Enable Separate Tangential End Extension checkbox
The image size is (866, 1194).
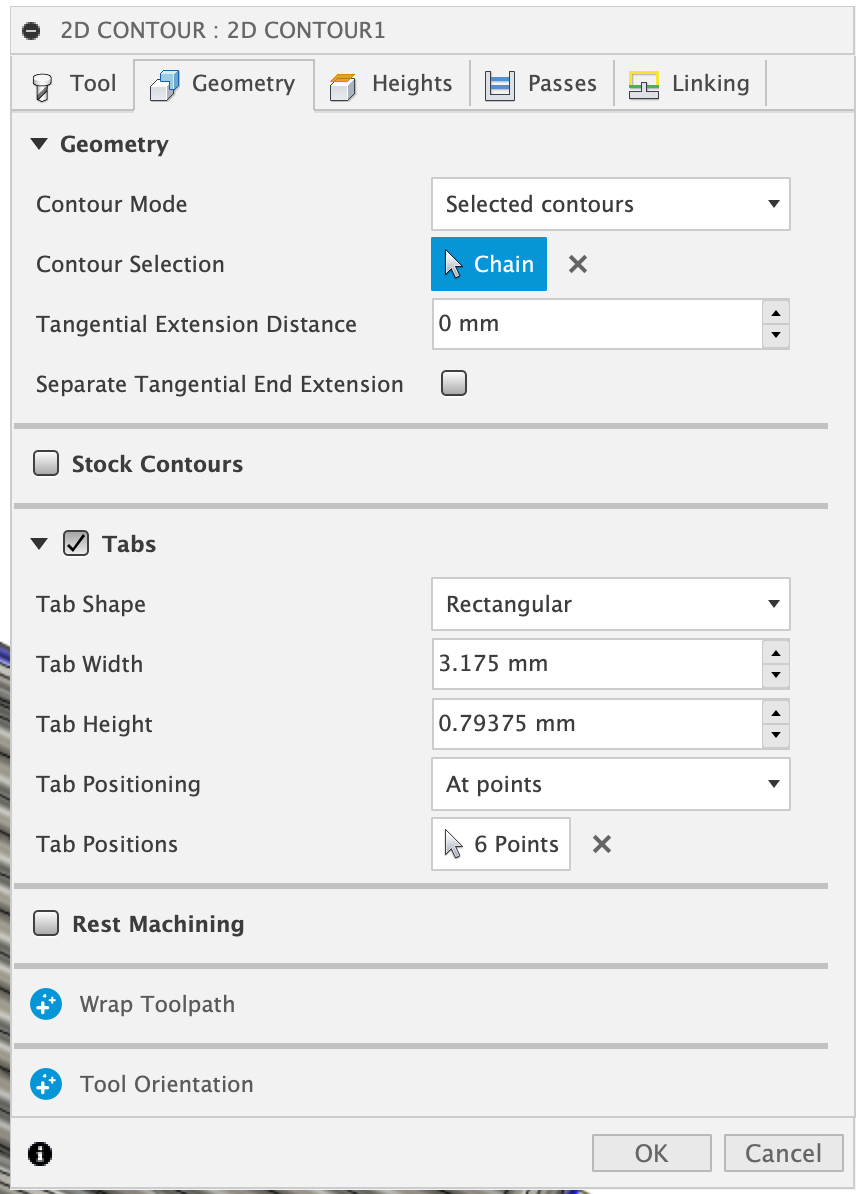click(x=455, y=384)
